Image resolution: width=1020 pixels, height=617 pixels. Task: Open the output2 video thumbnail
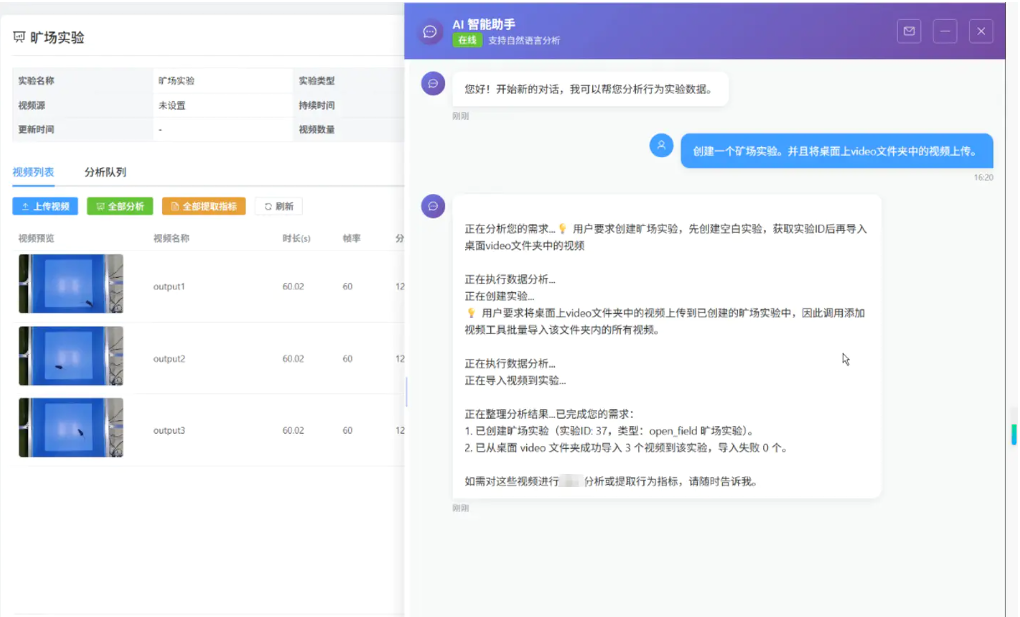(x=71, y=356)
